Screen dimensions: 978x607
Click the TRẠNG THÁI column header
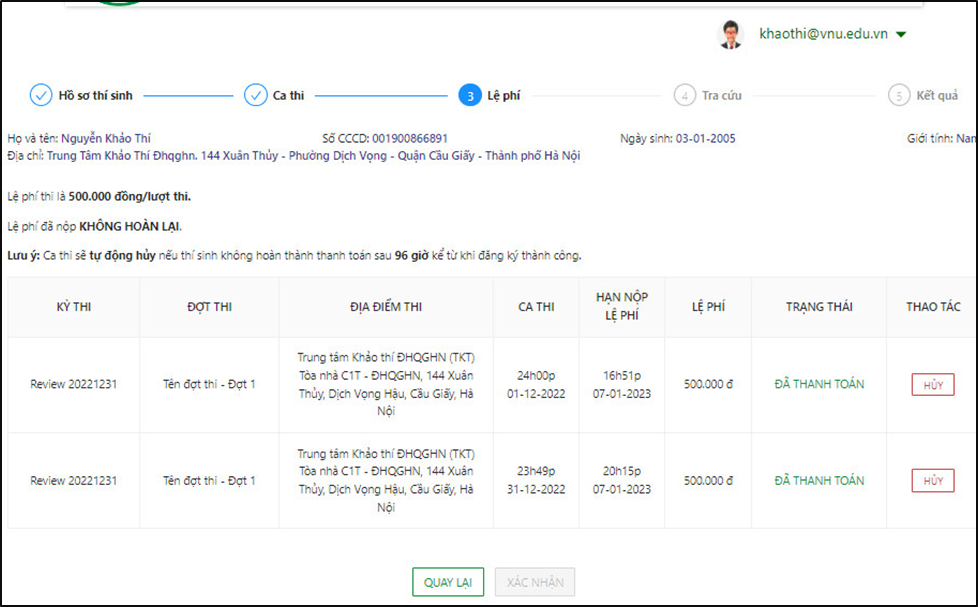point(818,307)
